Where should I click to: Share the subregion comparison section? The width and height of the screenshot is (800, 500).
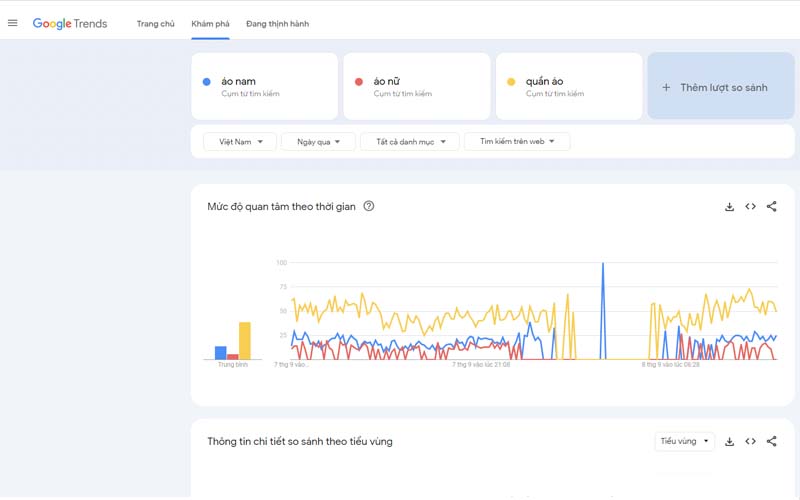click(771, 442)
